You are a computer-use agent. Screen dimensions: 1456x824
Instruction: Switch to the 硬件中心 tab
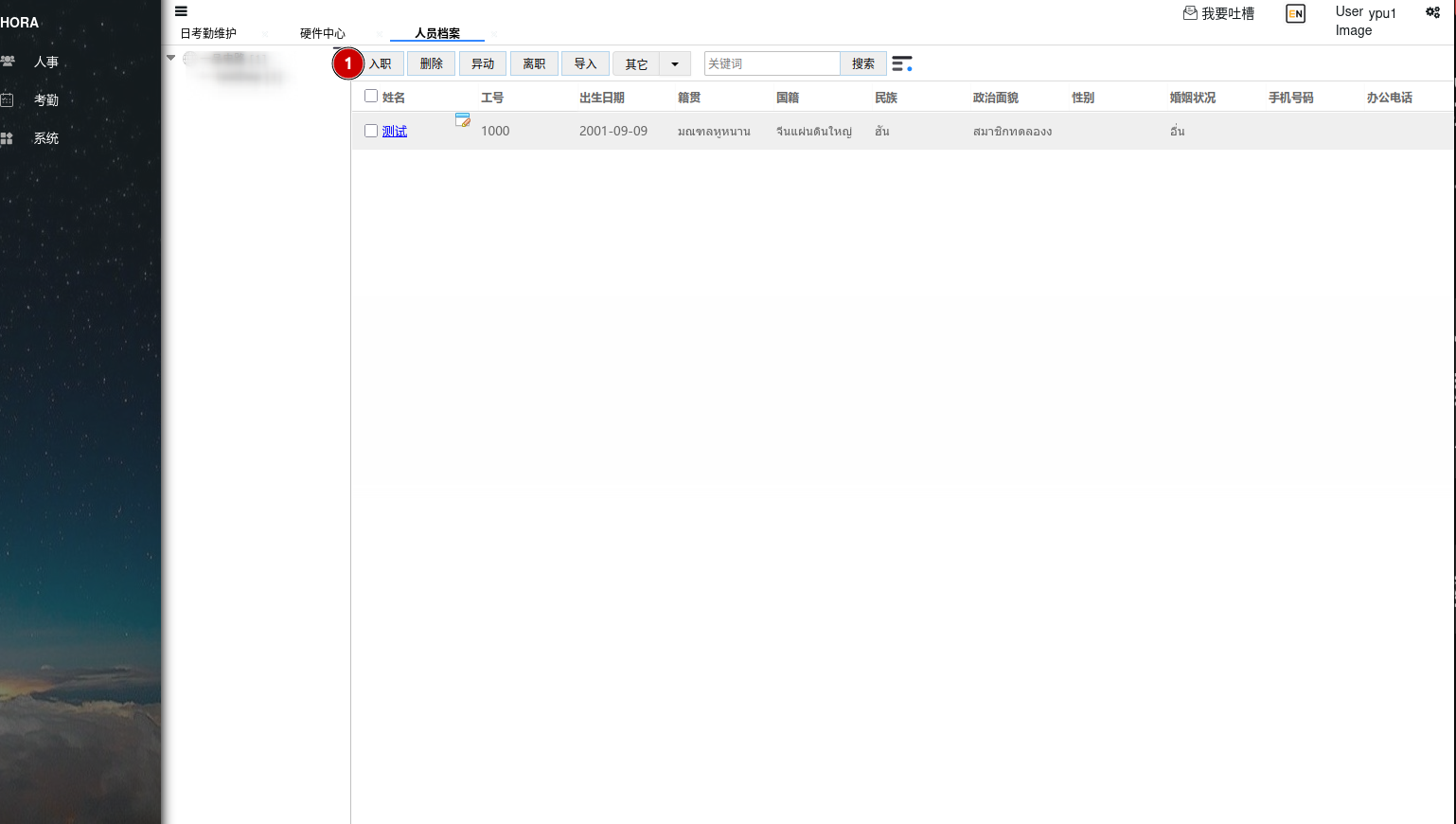pos(323,33)
